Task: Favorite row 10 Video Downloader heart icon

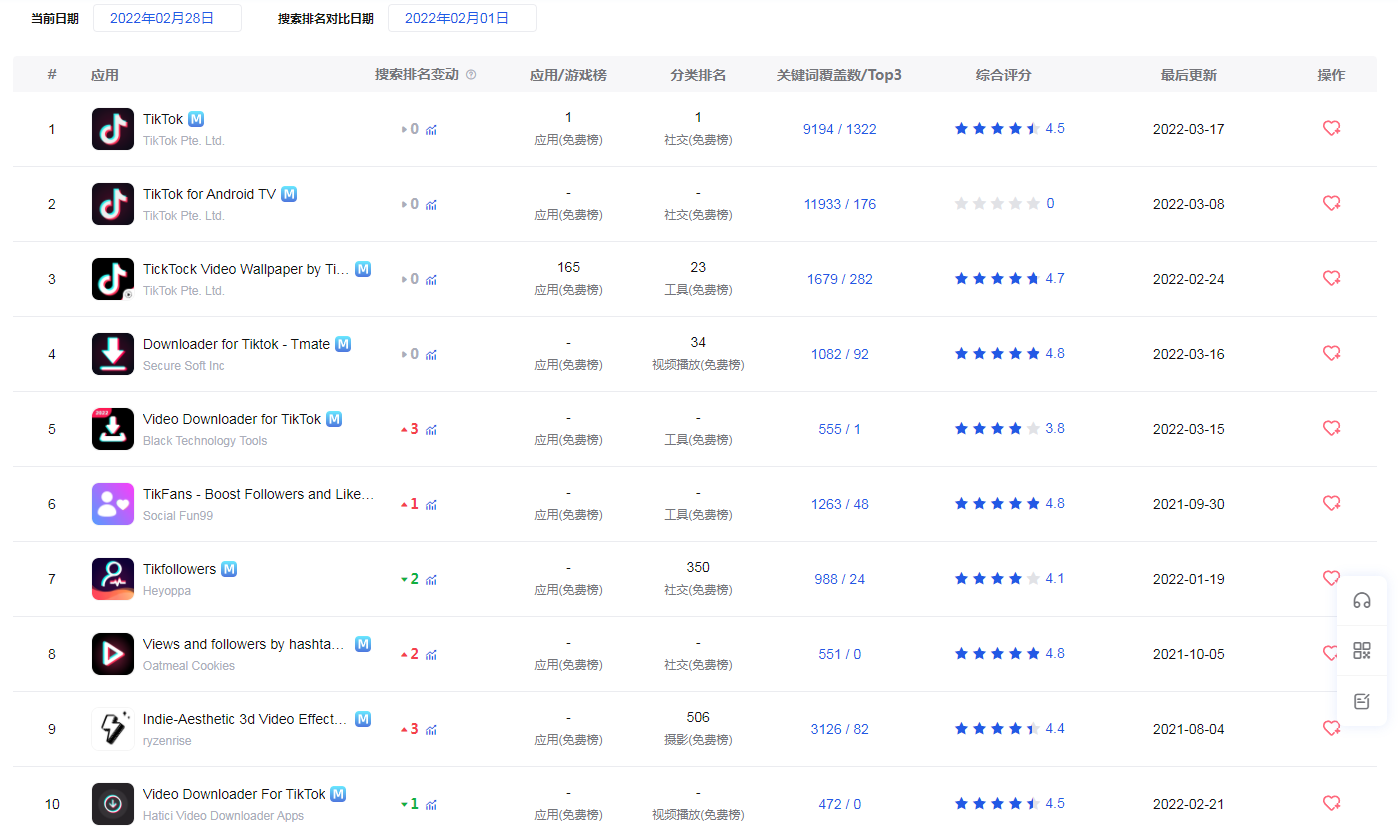Action: (1331, 803)
